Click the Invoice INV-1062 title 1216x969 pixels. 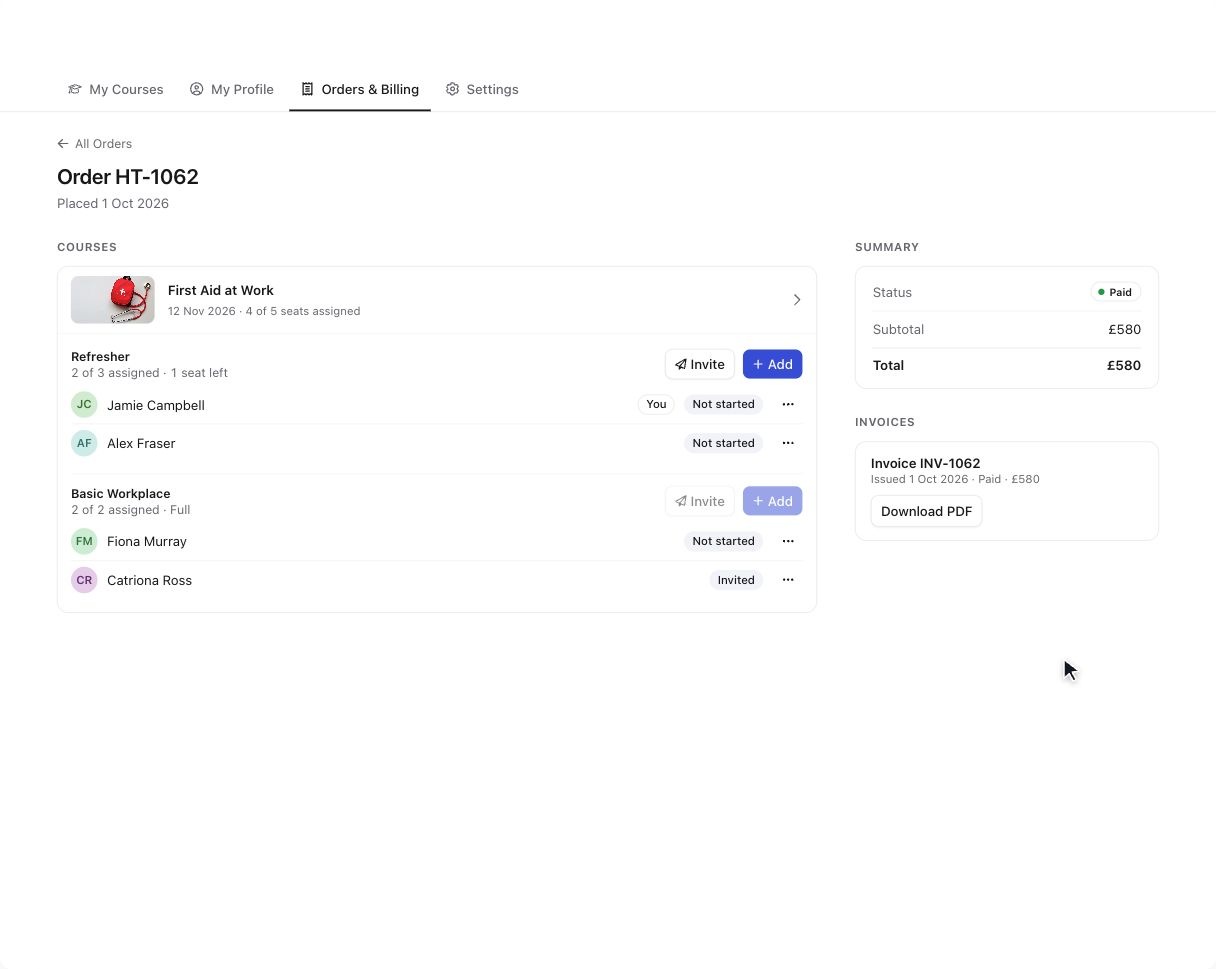coord(926,463)
